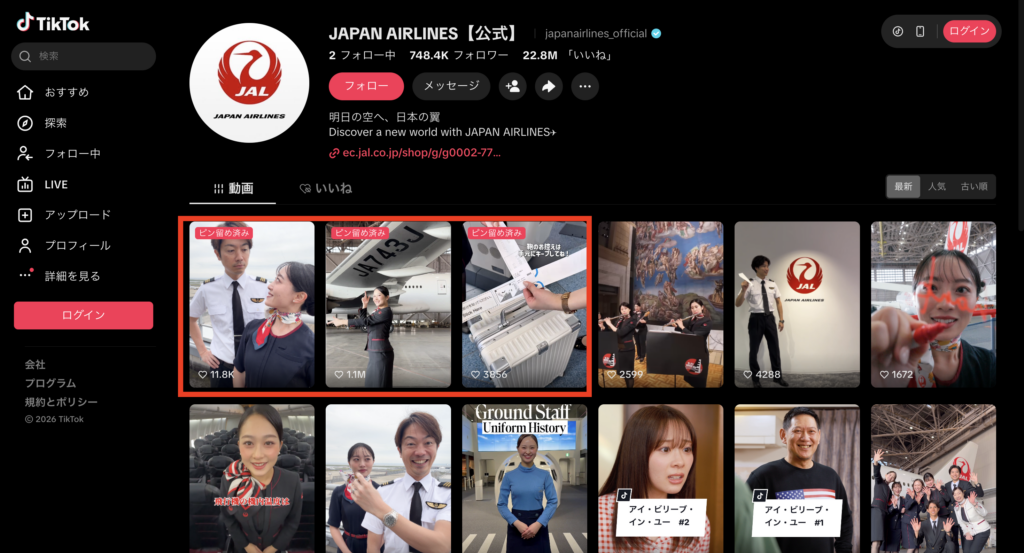The width and height of the screenshot is (1024, 553).
Task: Open the cabin attendant video in aircraft seats
Action: pyautogui.click(x=252, y=479)
